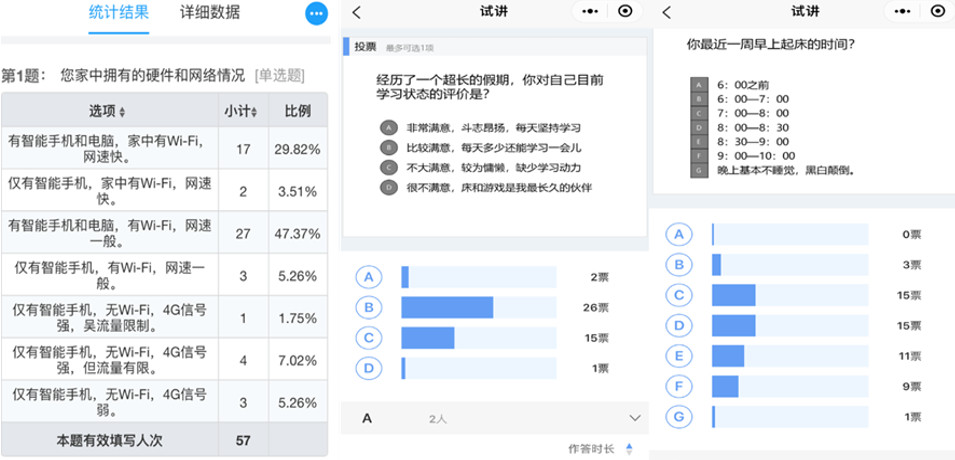Select option A 非常满意 in the poll
Screen dimensions: 955x460
pyautogui.click(x=386, y=128)
